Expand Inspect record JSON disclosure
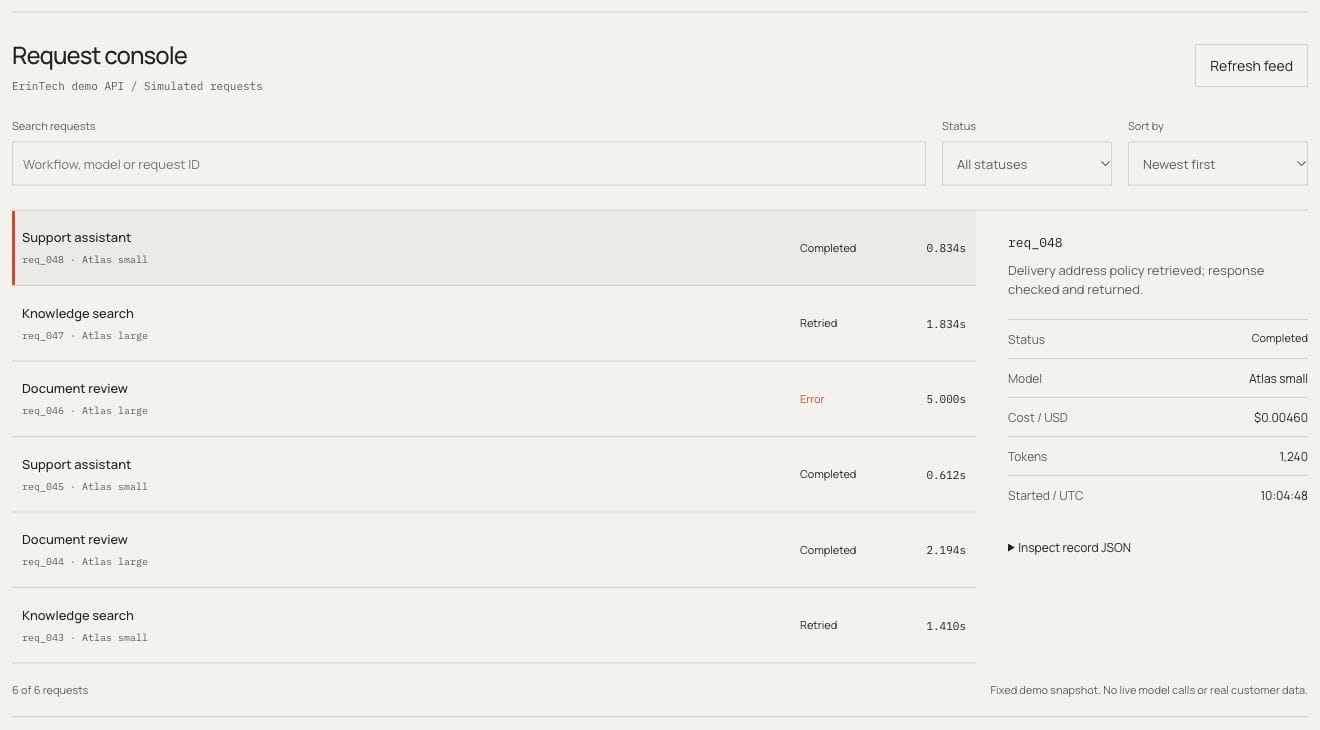Viewport: 1320px width, 730px height. [1070, 548]
